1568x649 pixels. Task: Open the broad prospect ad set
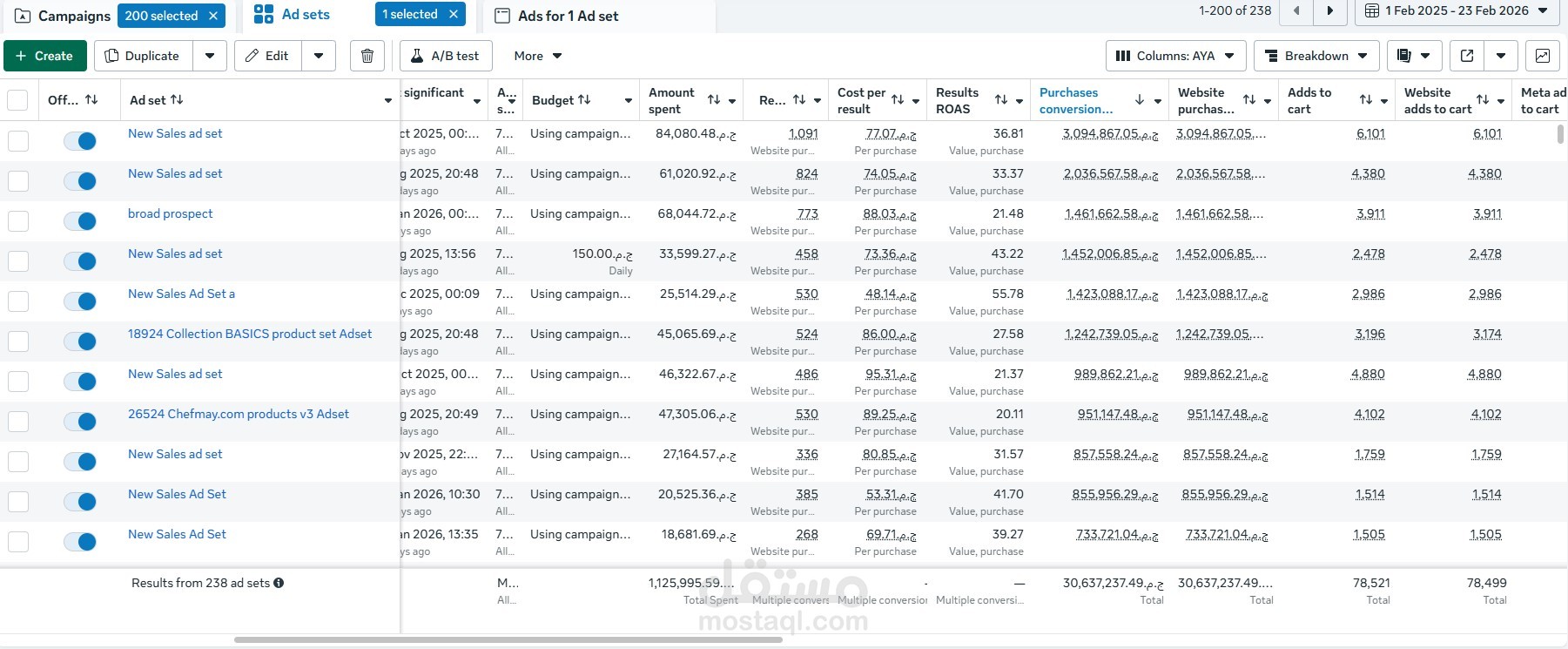(171, 213)
